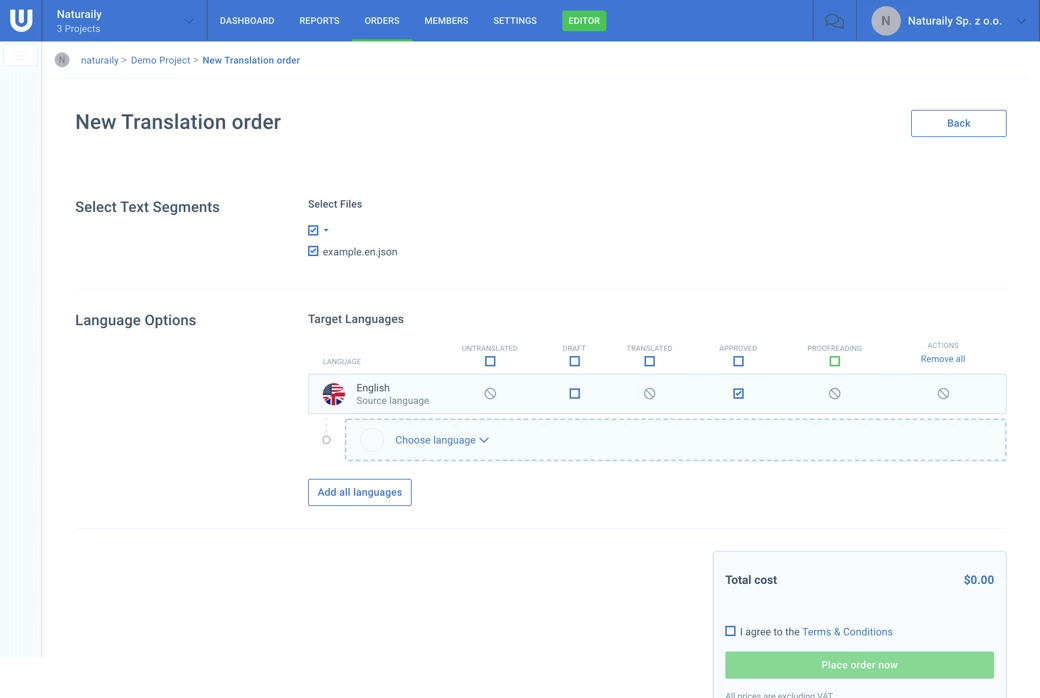Go to the Dashboard tab
Viewport: 1040px width, 698px height.
[x=247, y=21]
